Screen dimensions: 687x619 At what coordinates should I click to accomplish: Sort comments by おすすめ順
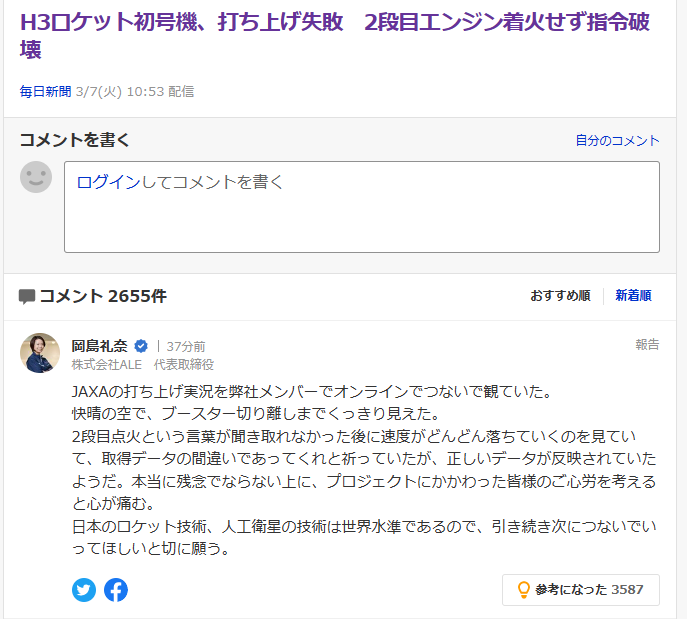(560, 296)
